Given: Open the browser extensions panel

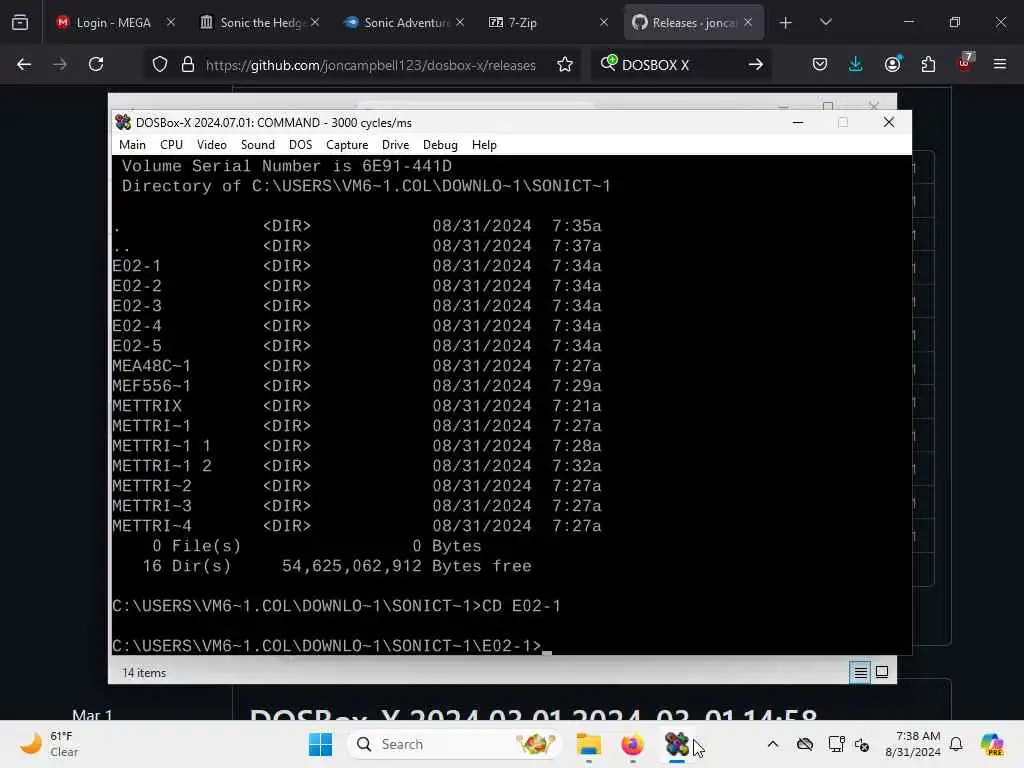Looking at the screenshot, I should (x=928, y=64).
